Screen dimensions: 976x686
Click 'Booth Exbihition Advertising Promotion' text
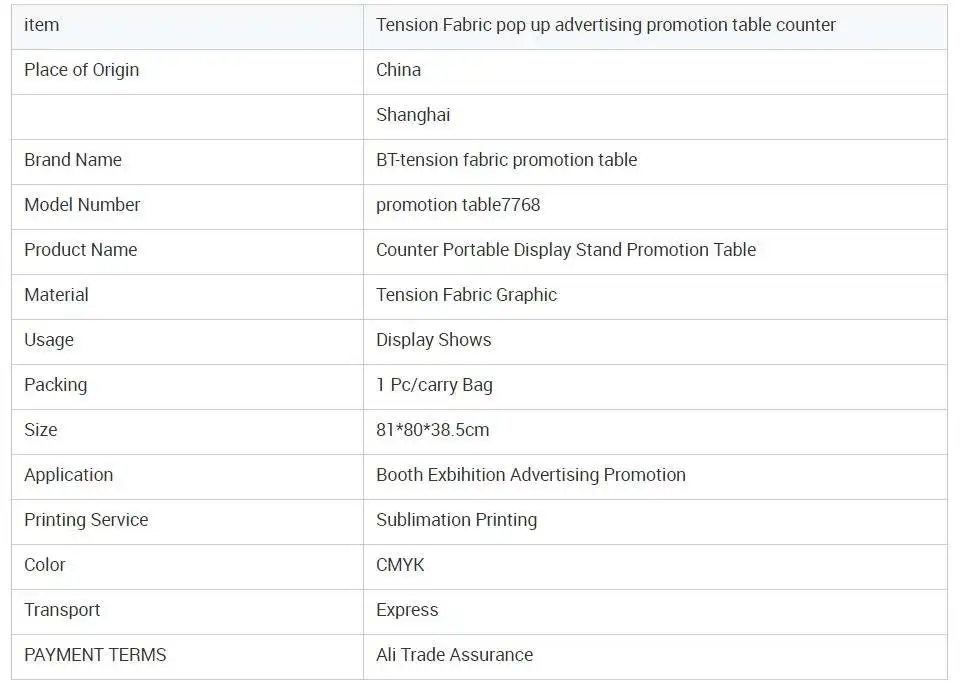click(x=530, y=475)
